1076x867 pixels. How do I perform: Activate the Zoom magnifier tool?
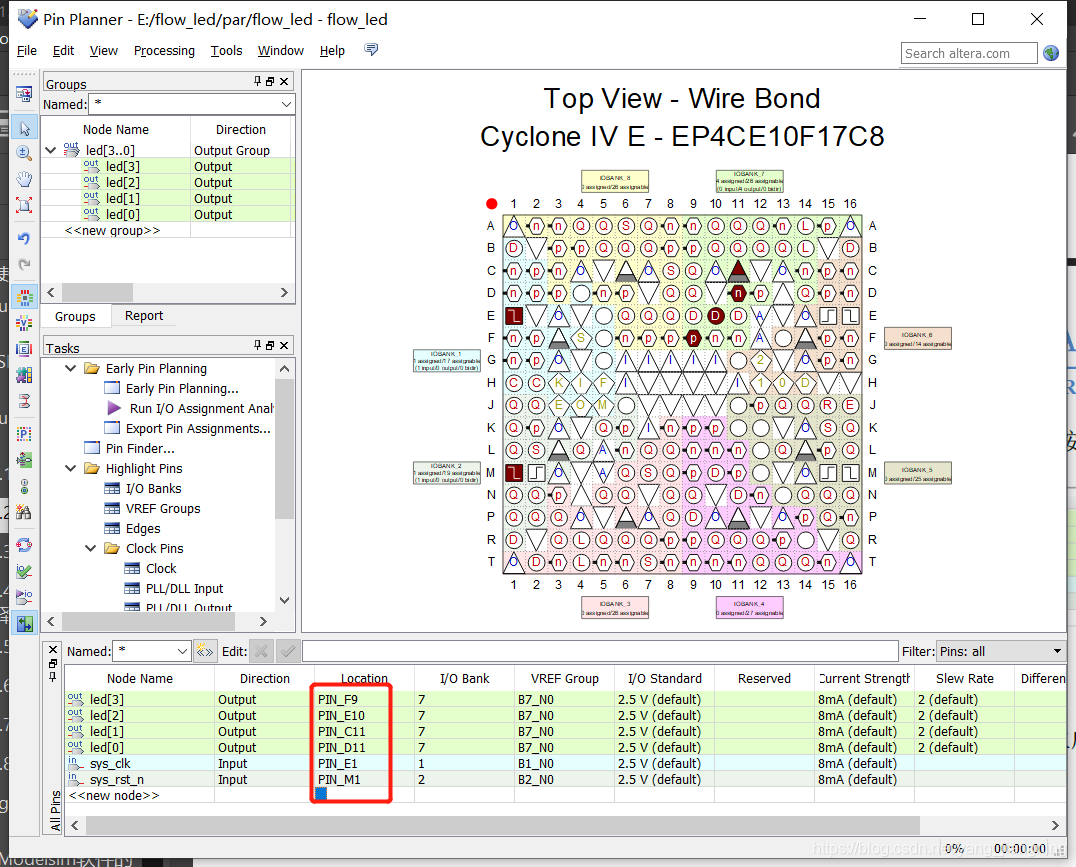24,153
